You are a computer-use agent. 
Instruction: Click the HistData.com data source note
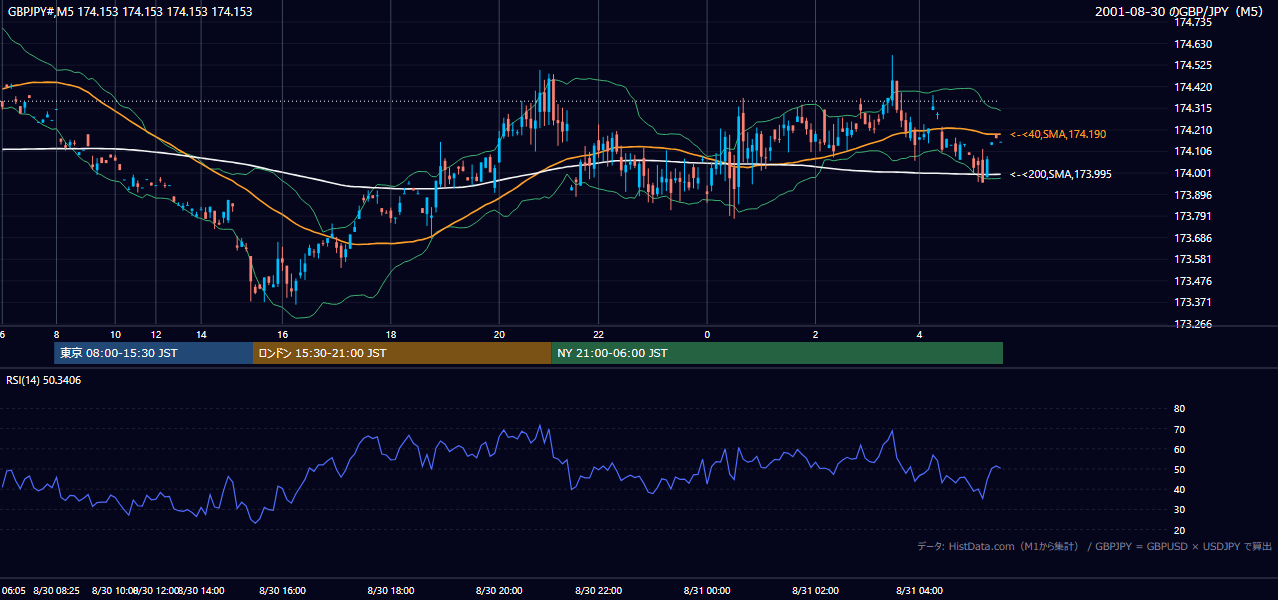pos(1095,546)
